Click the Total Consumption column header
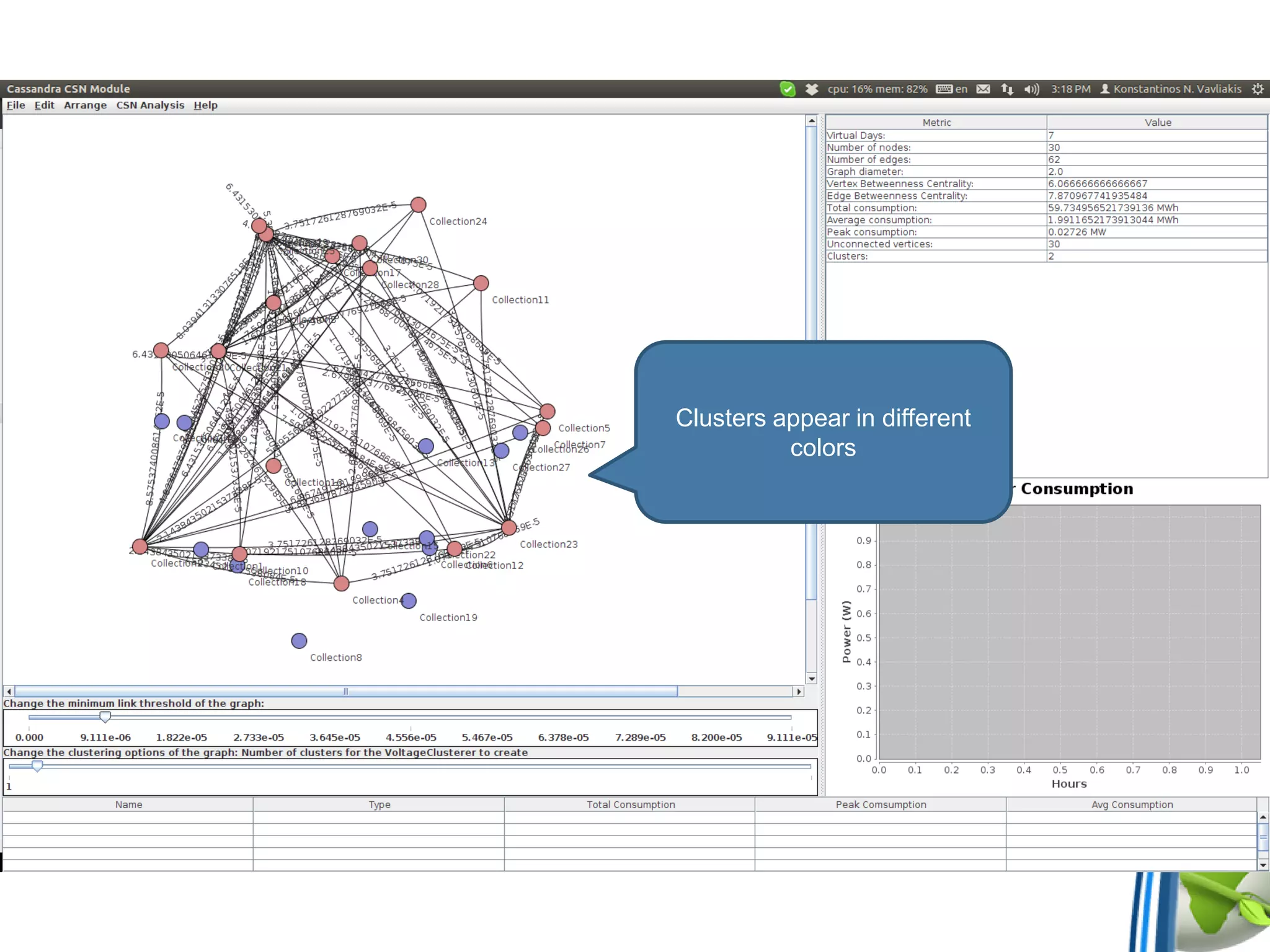 click(x=630, y=804)
